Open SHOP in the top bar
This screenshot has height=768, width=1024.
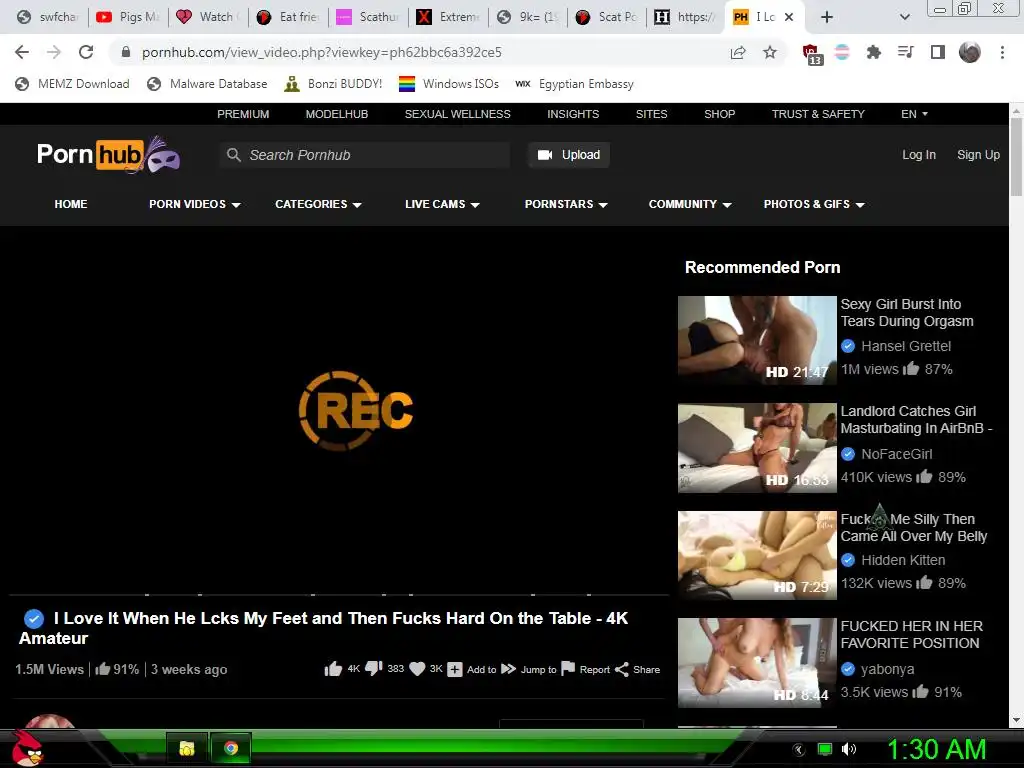tap(719, 114)
